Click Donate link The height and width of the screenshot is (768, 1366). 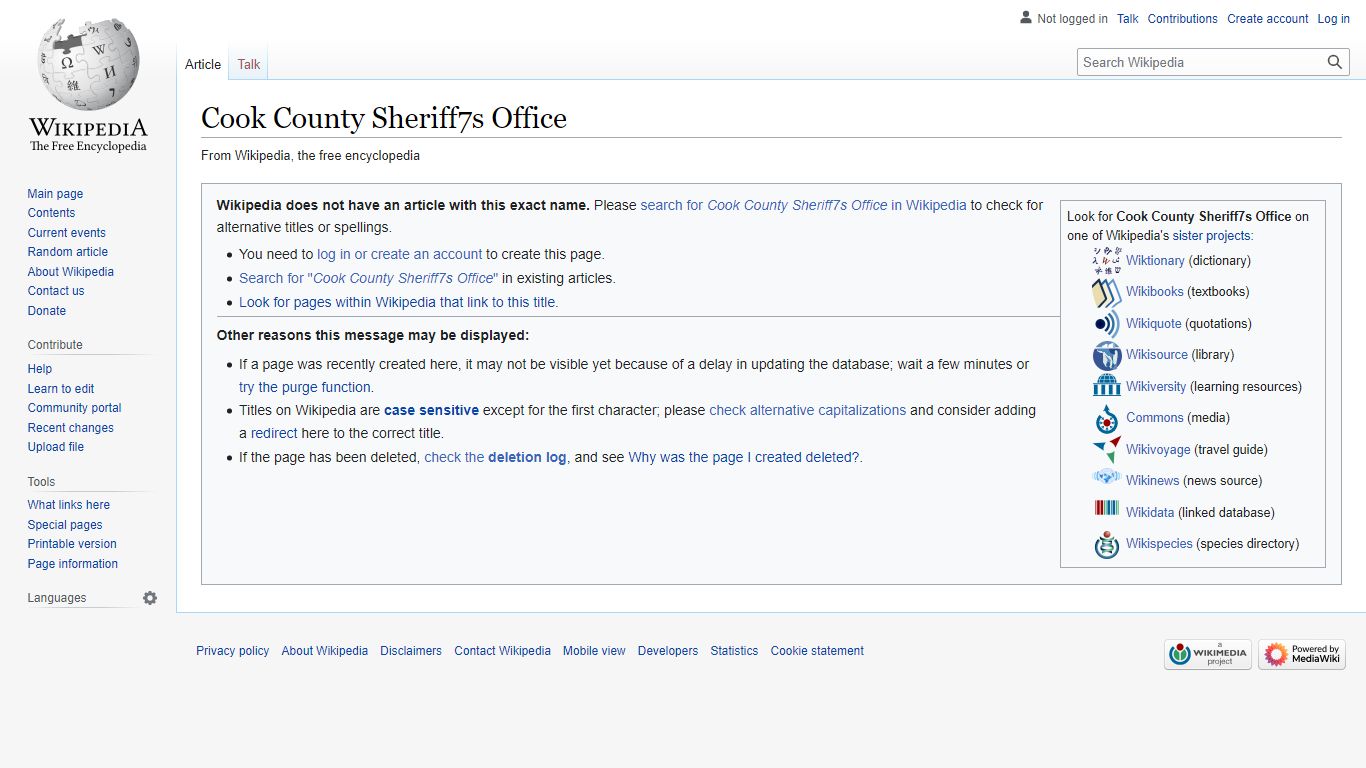46,311
